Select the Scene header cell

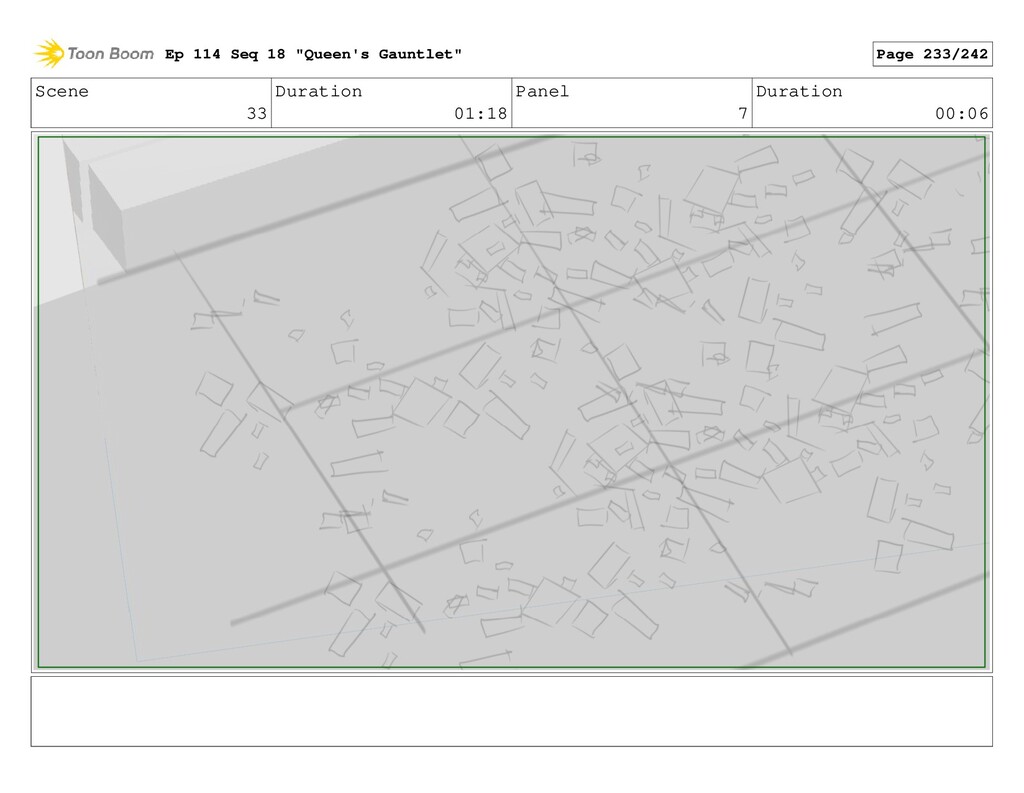(151, 103)
